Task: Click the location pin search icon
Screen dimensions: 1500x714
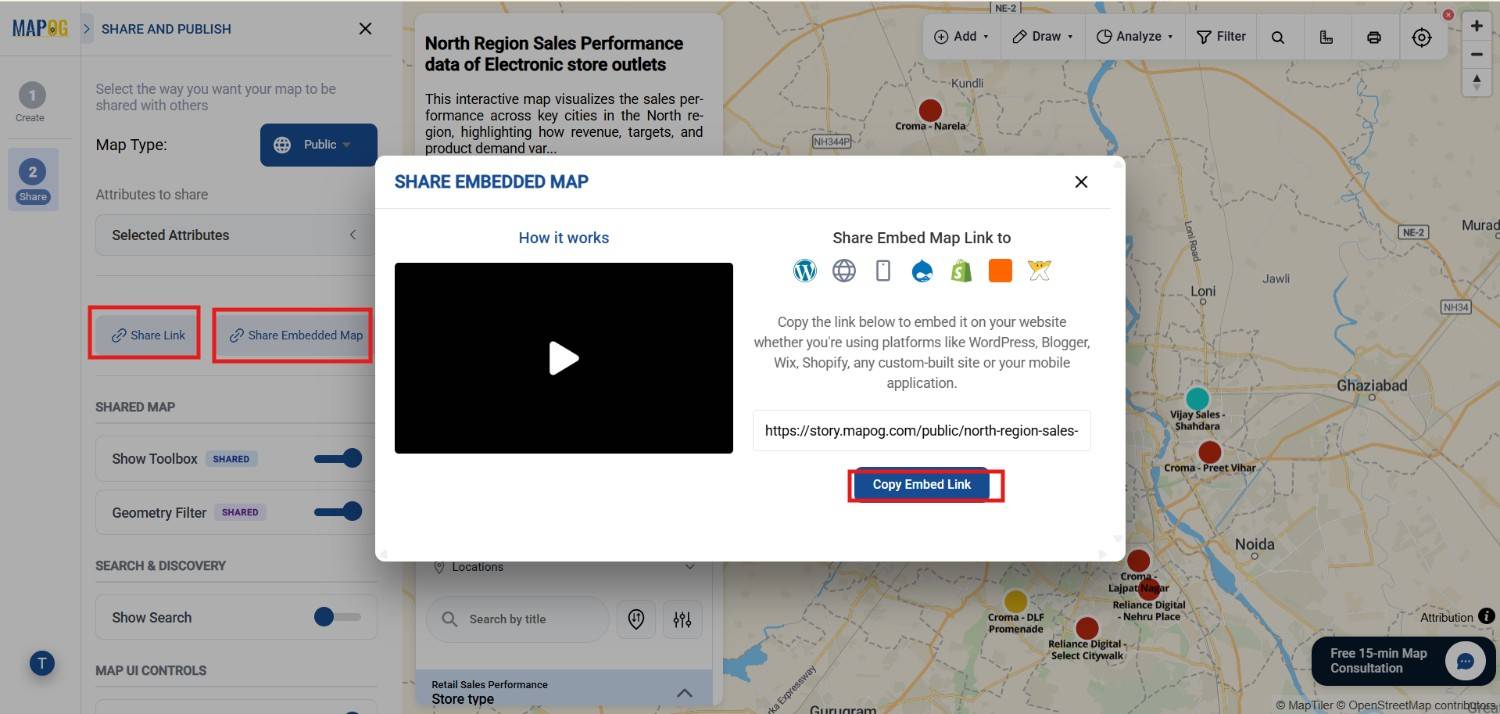Action: pos(636,620)
